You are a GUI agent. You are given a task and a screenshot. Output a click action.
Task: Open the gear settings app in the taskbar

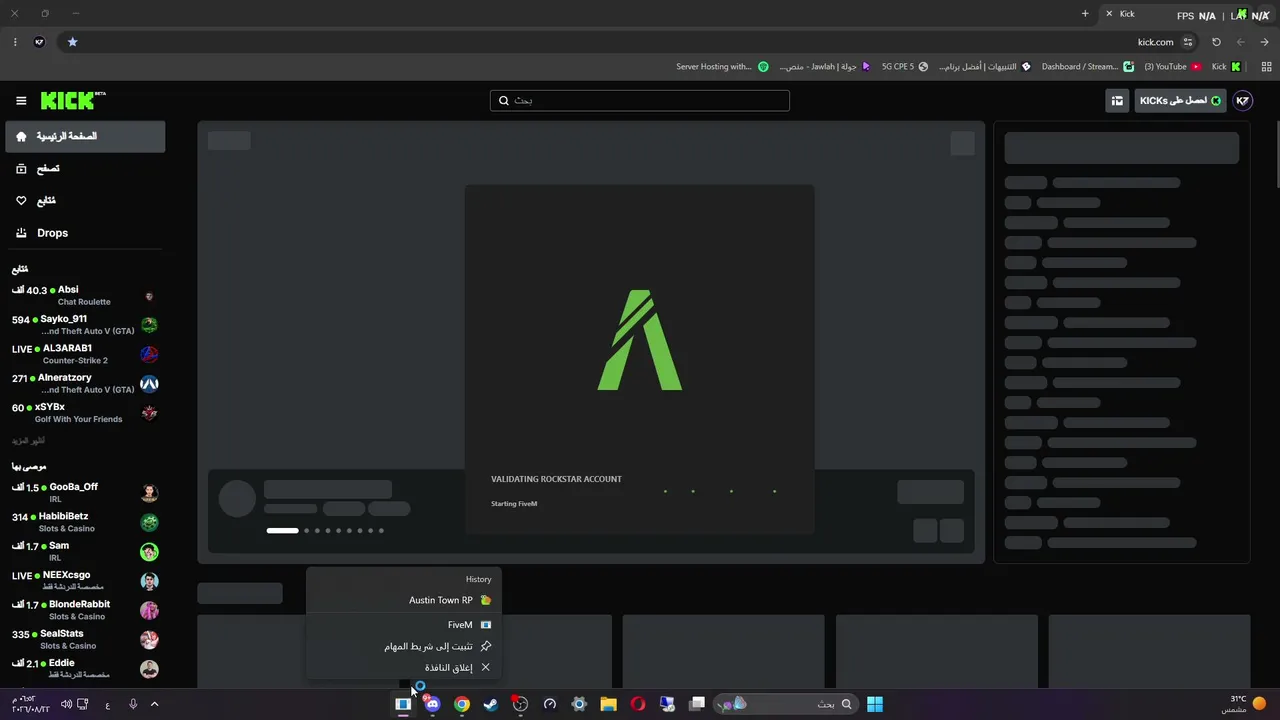click(x=579, y=704)
